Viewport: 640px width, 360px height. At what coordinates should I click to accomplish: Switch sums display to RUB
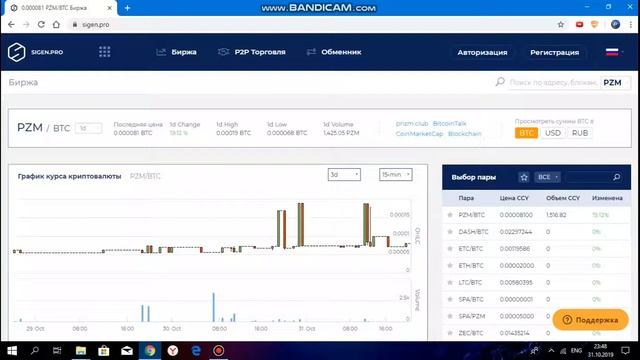(x=580, y=133)
